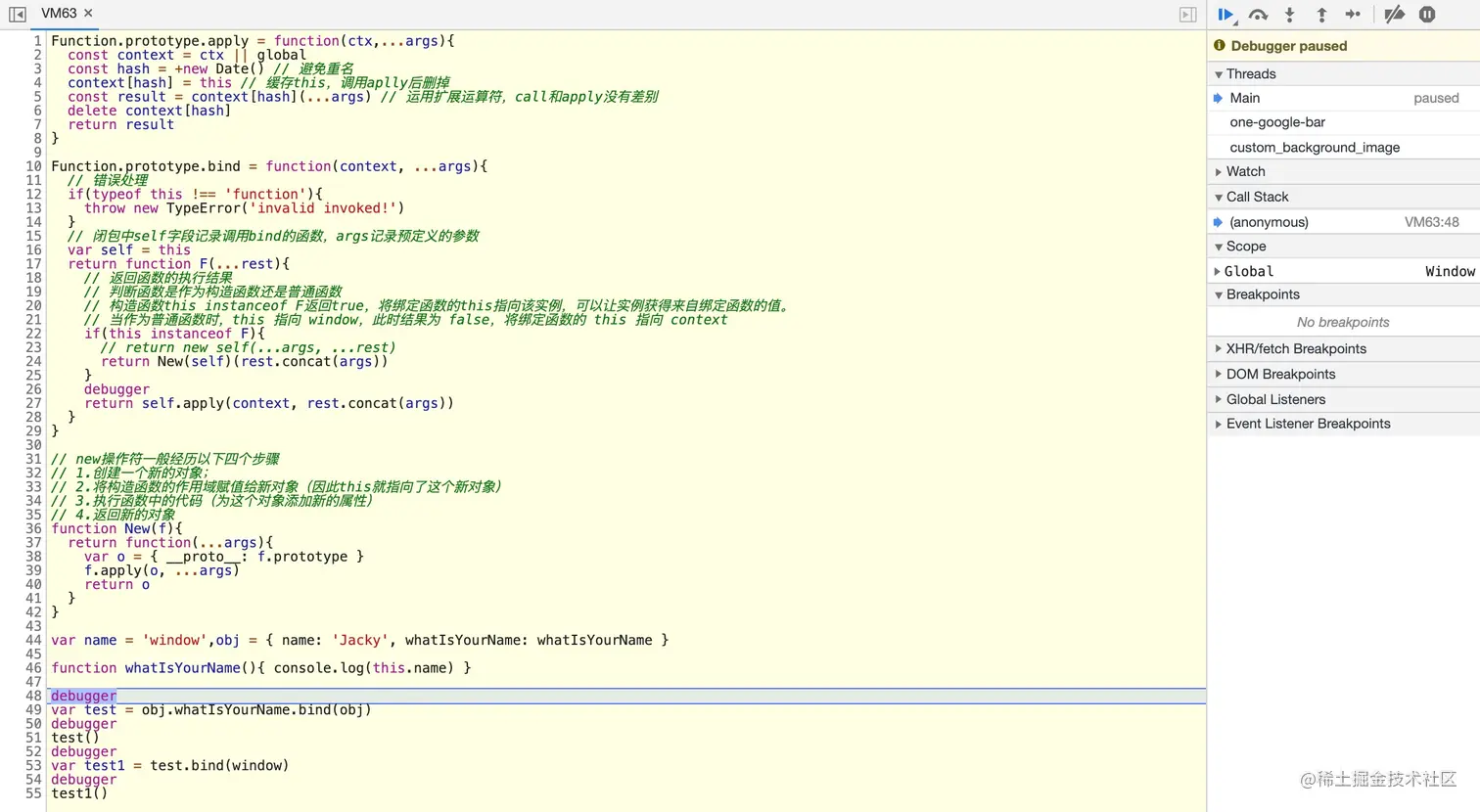Hide the debugger sidebar panel
Viewport: 1480px width, 812px height.
pos(1187,14)
